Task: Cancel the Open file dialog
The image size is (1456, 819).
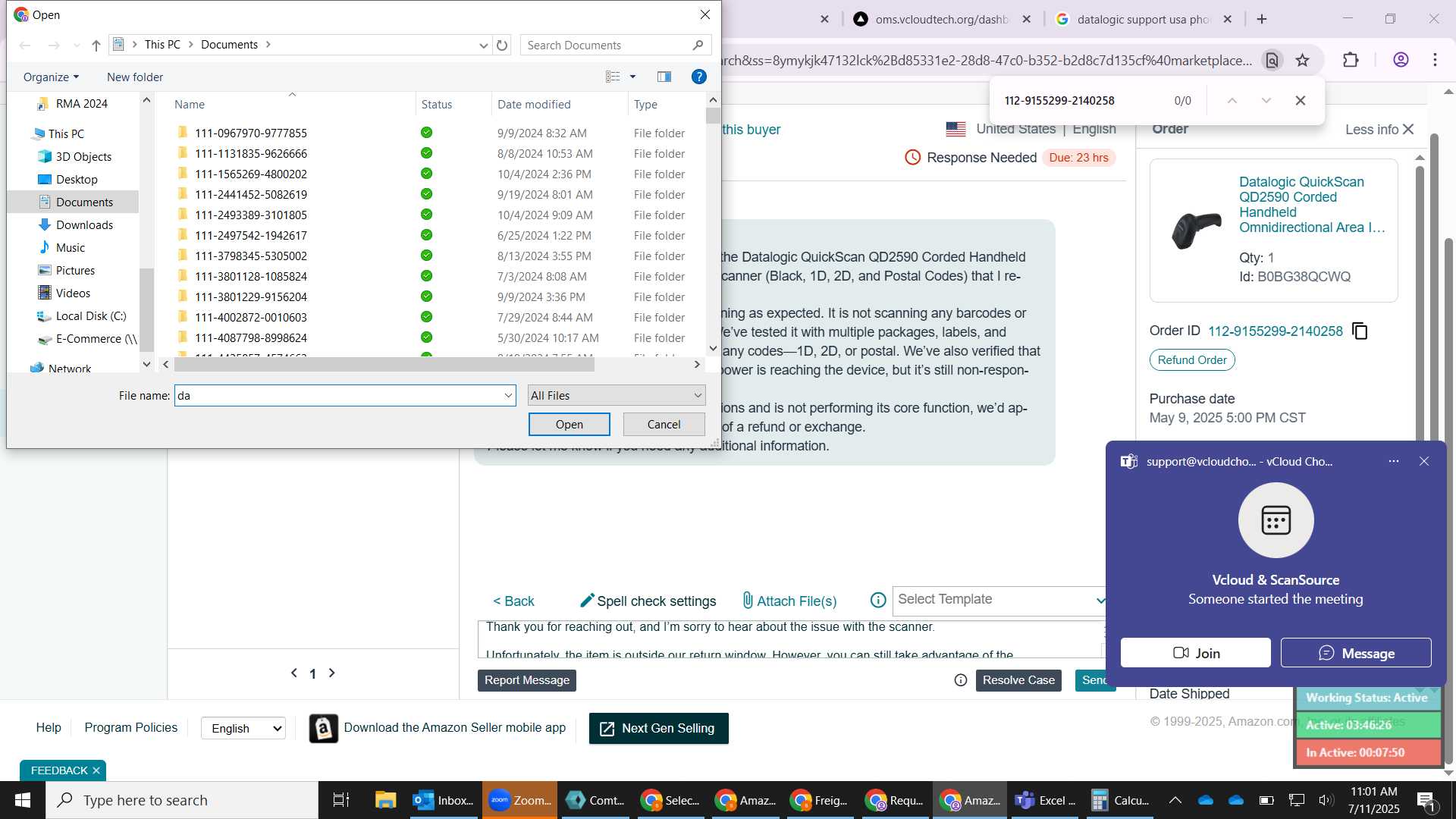Action: click(664, 425)
